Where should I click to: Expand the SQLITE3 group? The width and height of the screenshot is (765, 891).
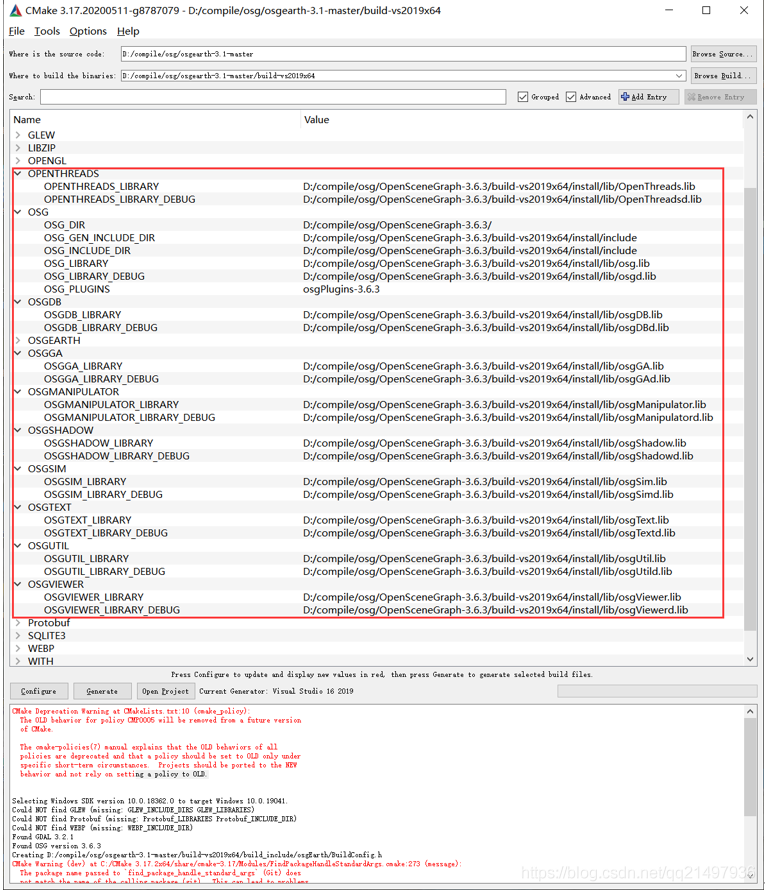pyautogui.click(x=18, y=635)
